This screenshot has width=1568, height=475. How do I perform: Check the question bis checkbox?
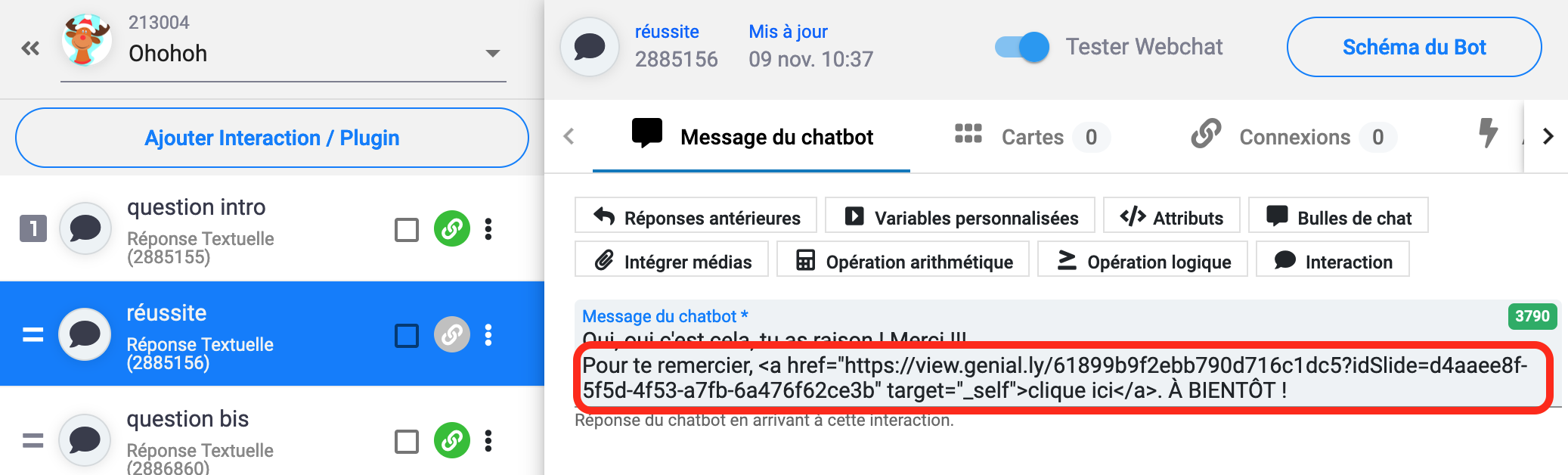[x=407, y=441]
